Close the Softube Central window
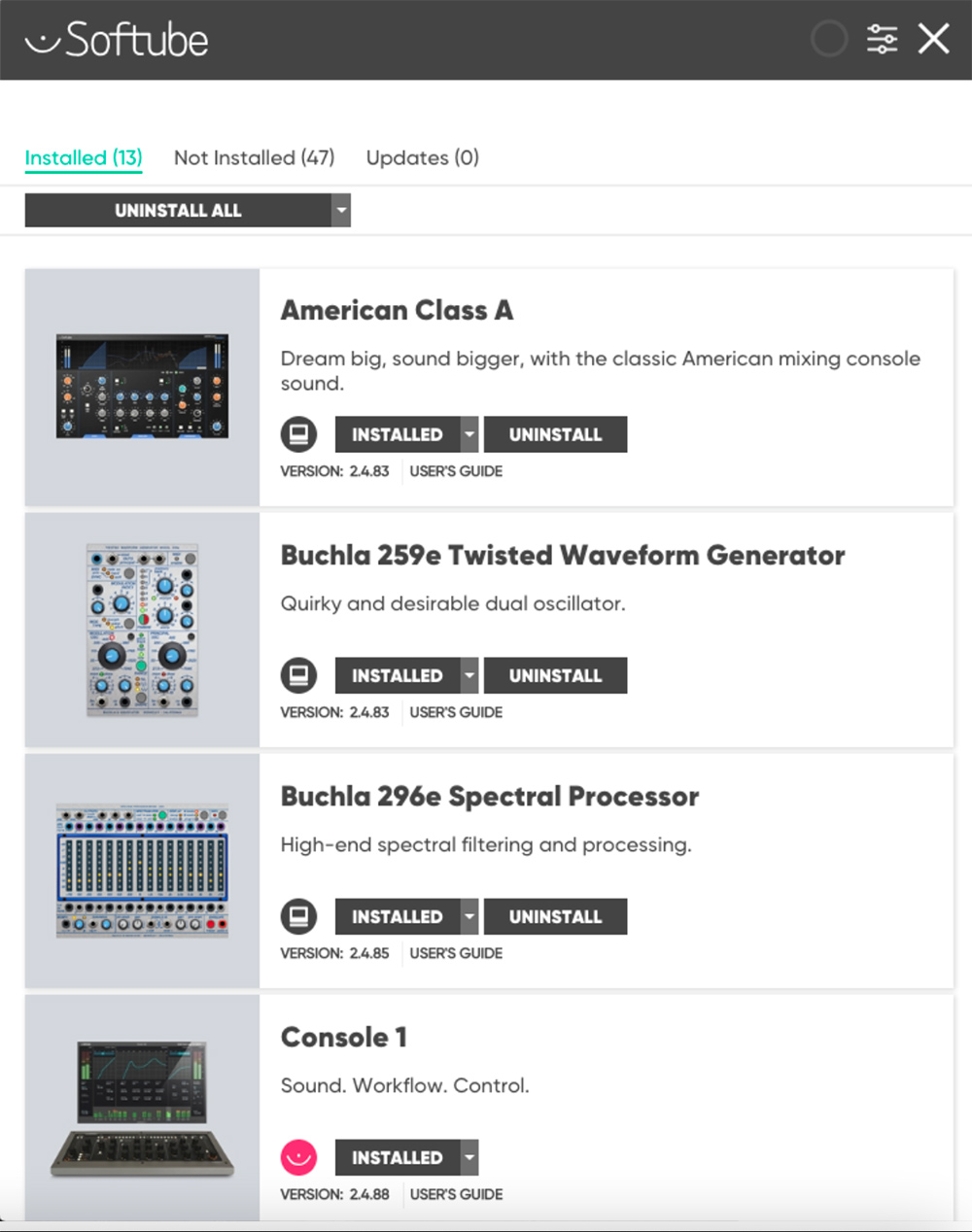Screen dimensions: 972x1232 [933, 39]
